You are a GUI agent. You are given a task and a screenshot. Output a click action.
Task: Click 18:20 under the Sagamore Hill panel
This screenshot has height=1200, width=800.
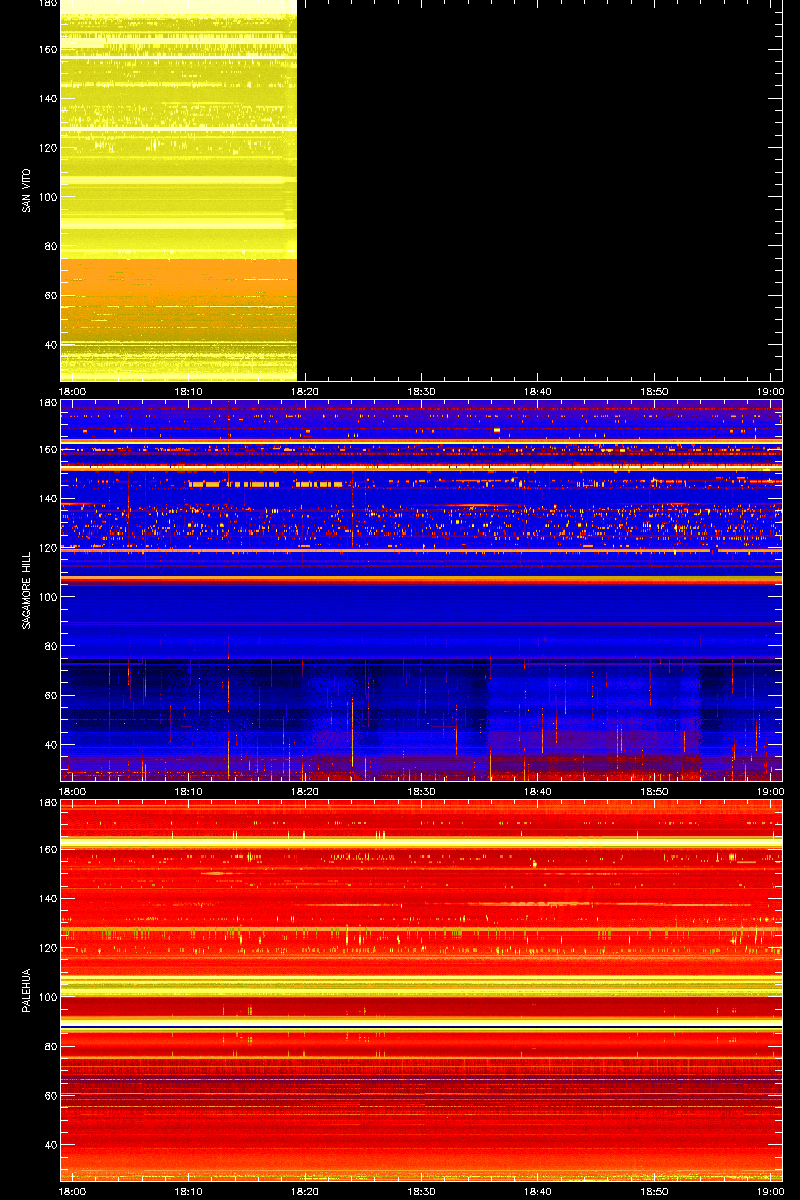point(305,791)
